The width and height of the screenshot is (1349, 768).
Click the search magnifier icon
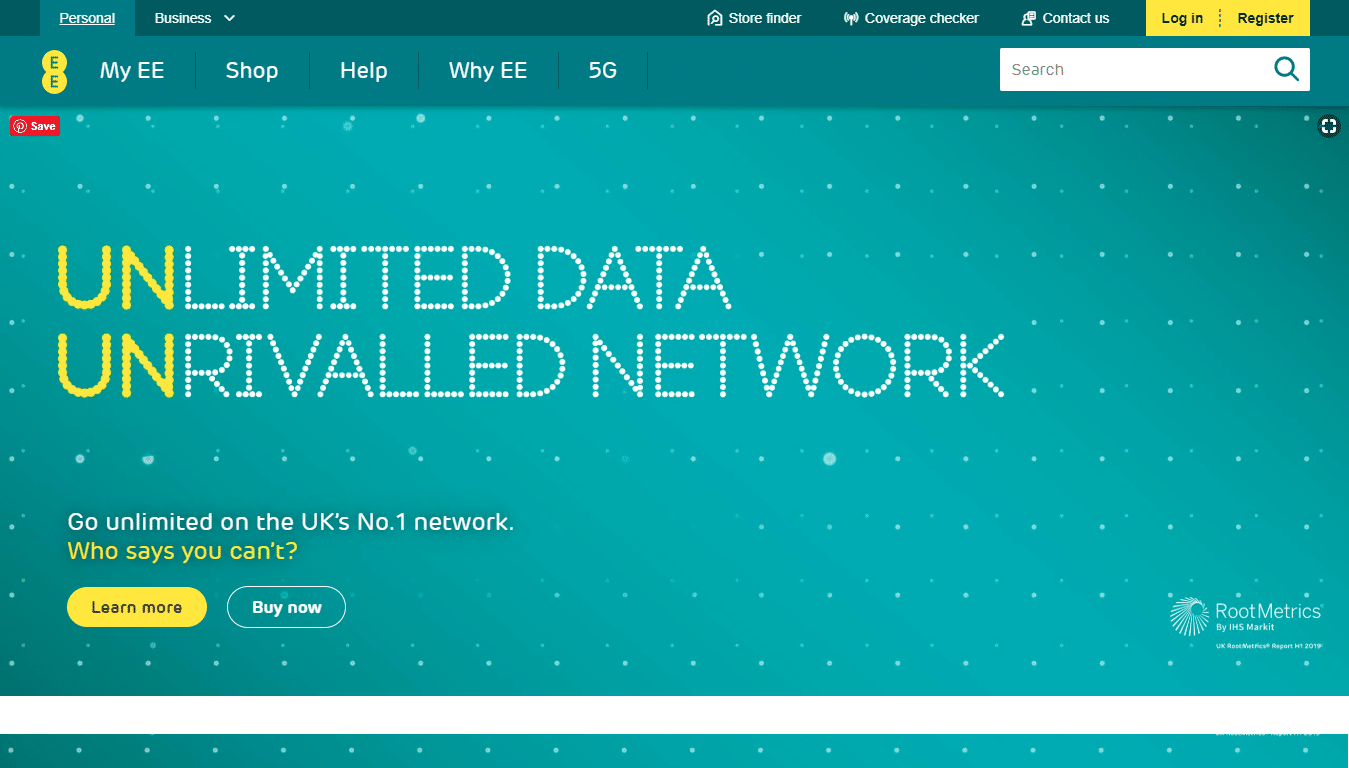tap(1286, 69)
